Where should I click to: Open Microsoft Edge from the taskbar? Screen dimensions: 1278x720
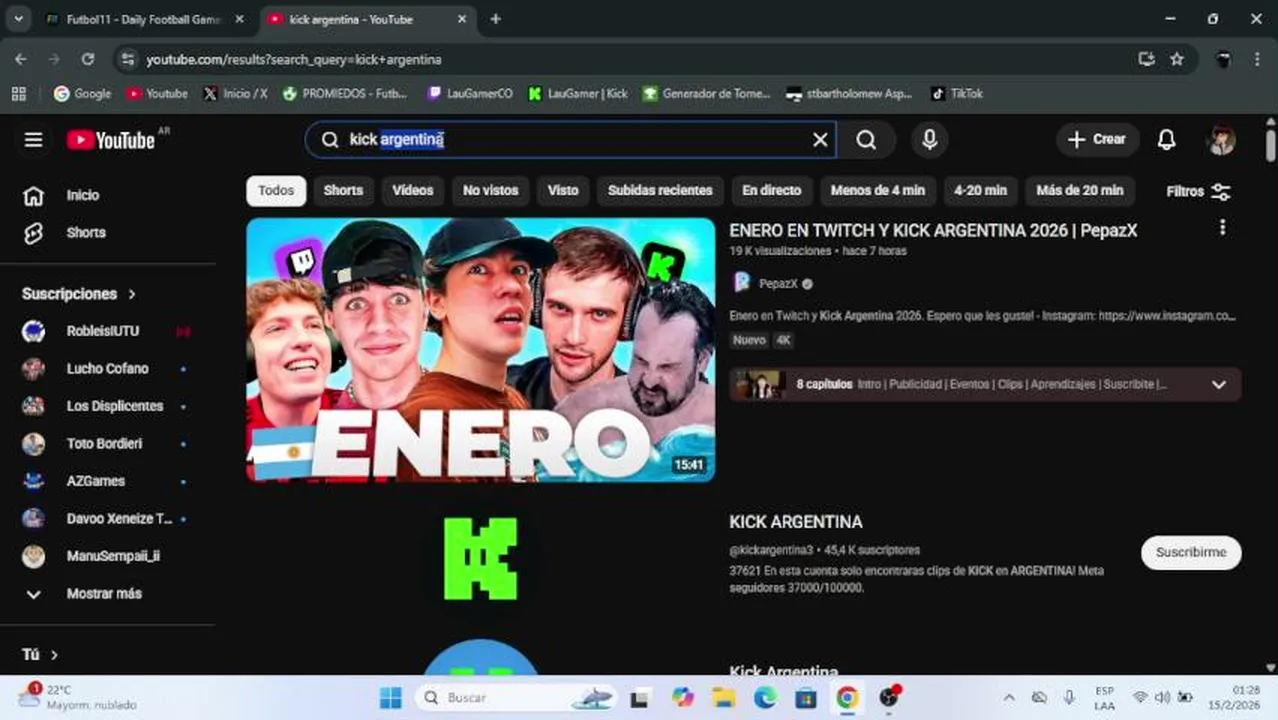[765, 697]
